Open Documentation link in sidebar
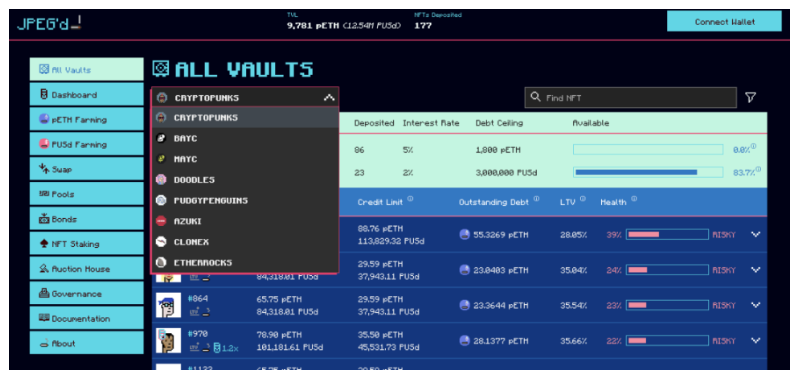The image size is (797, 373). [x=86, y=319]
